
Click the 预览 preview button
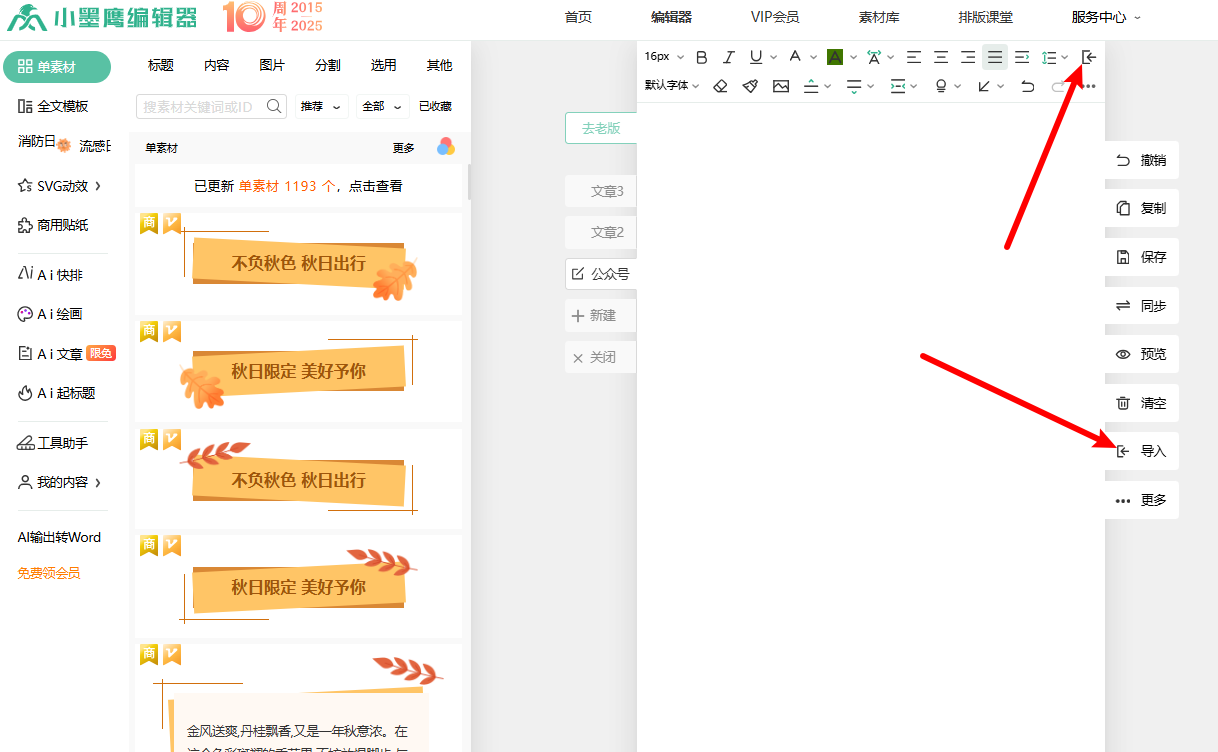(x=1142, y=354)
